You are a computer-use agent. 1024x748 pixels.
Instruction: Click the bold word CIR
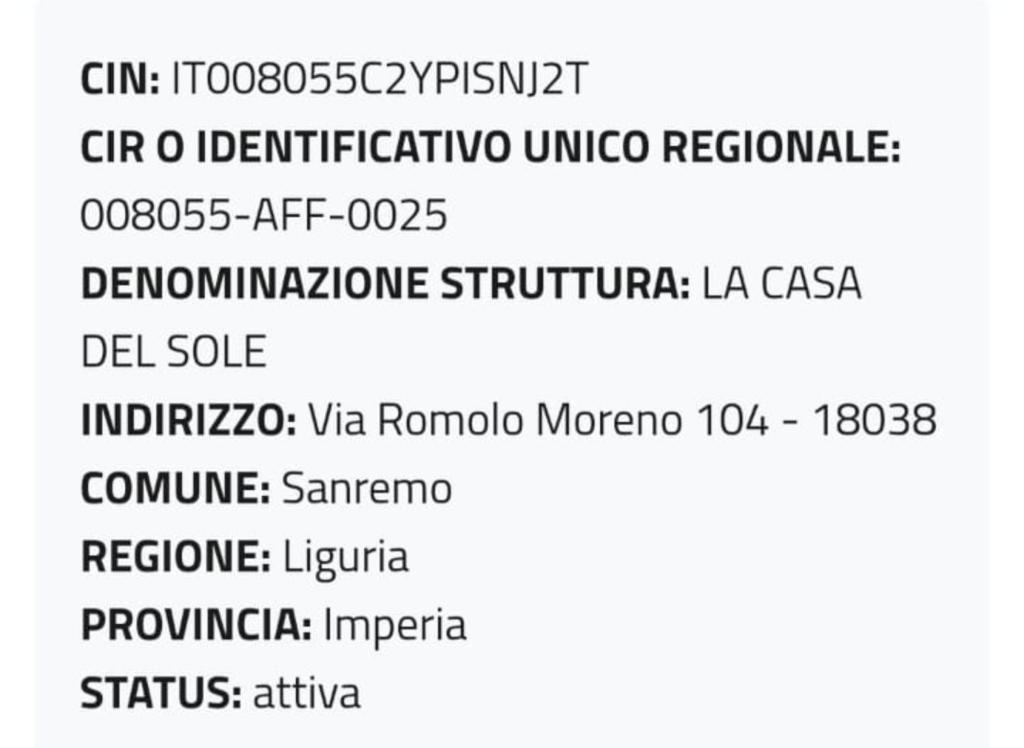114,149
